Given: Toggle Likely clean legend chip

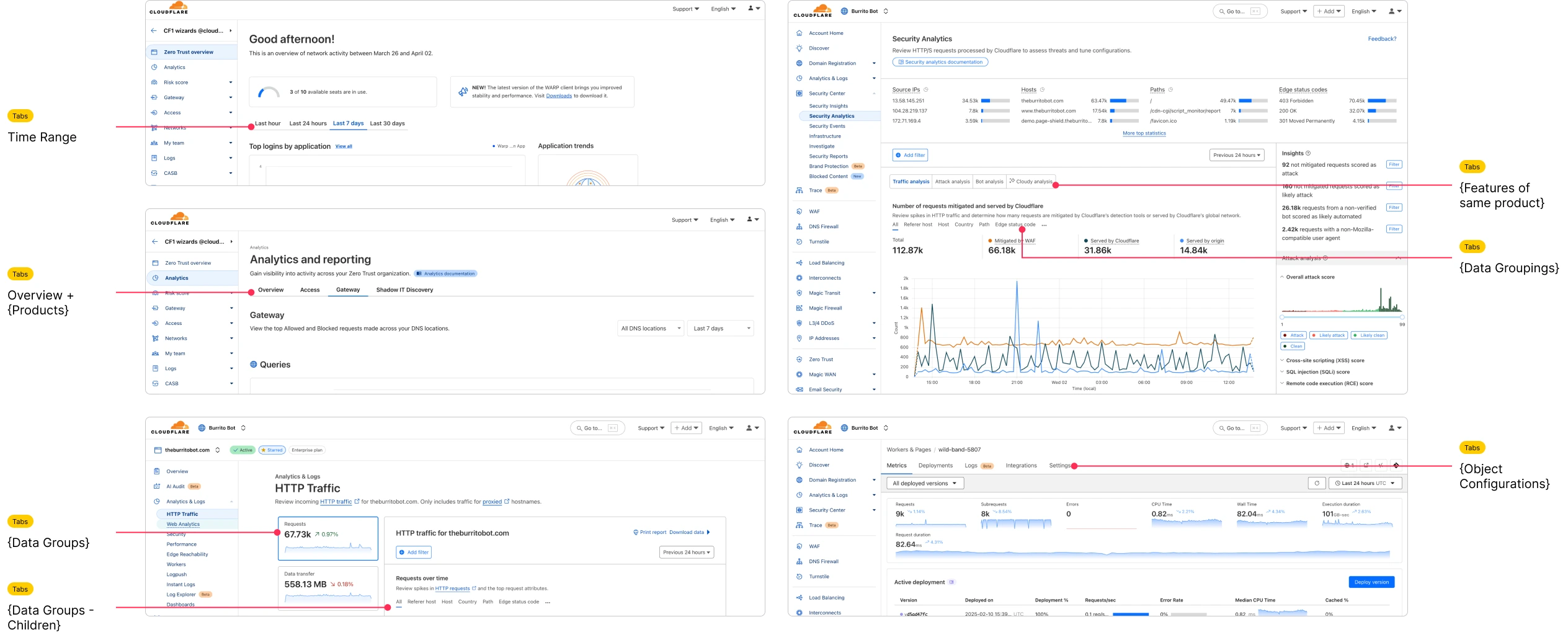Looking at the screenshot, I should pyautogui.click(x=1369, y=336).
